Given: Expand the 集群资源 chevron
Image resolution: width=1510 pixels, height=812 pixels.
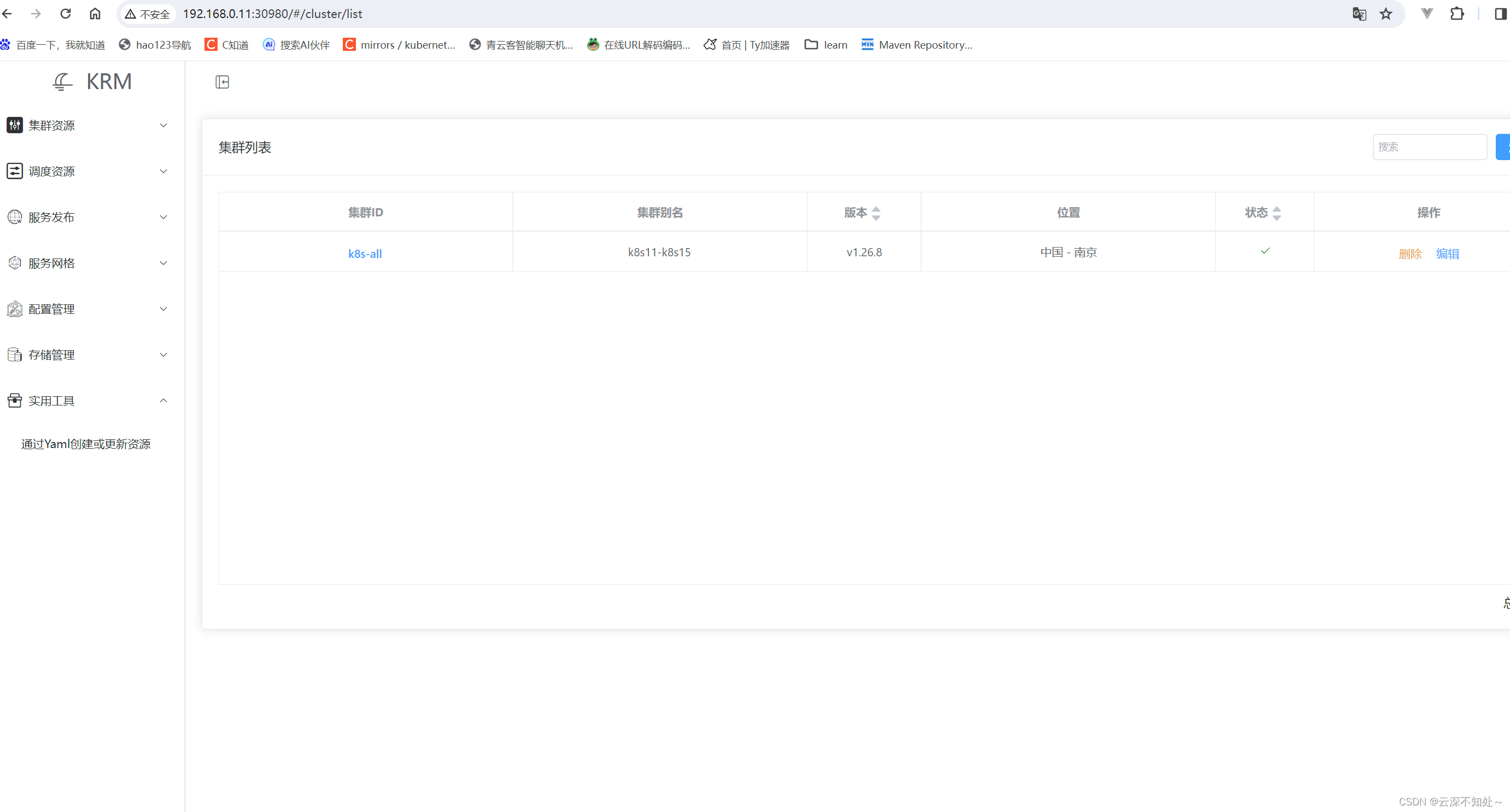Looking at the screenshot, I should [163, 125].
